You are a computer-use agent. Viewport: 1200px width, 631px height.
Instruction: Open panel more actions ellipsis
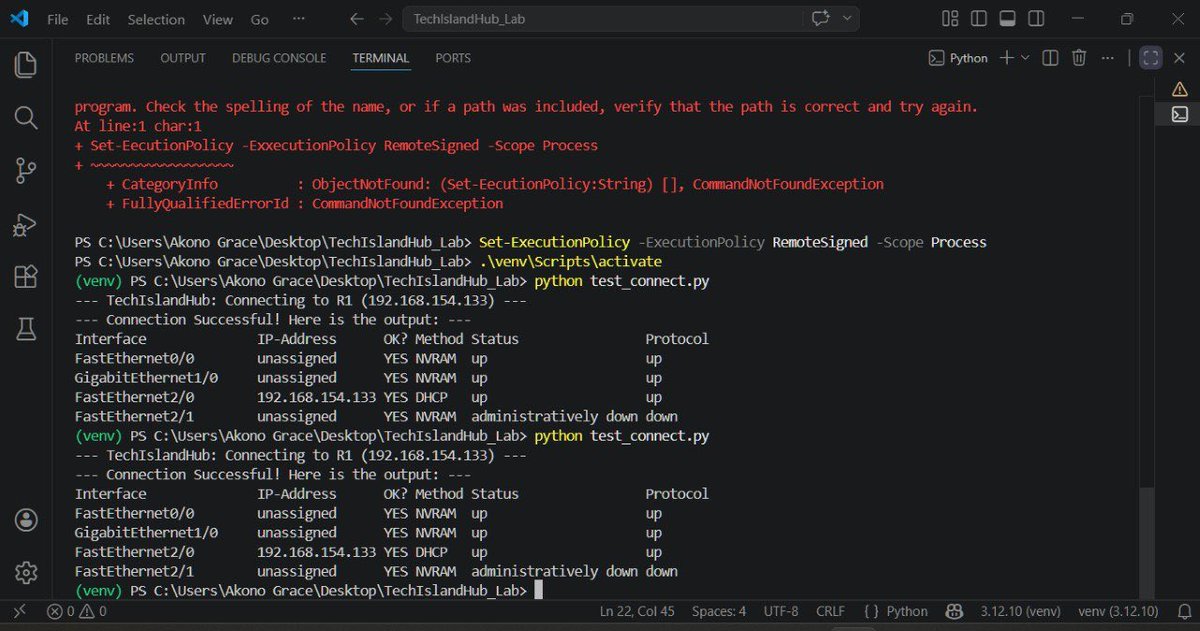tap(1108, 58)
